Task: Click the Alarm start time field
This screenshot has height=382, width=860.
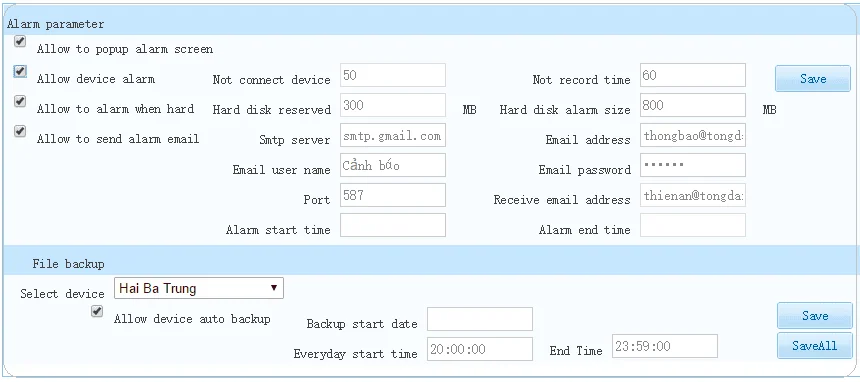Action: click(393, 225)
